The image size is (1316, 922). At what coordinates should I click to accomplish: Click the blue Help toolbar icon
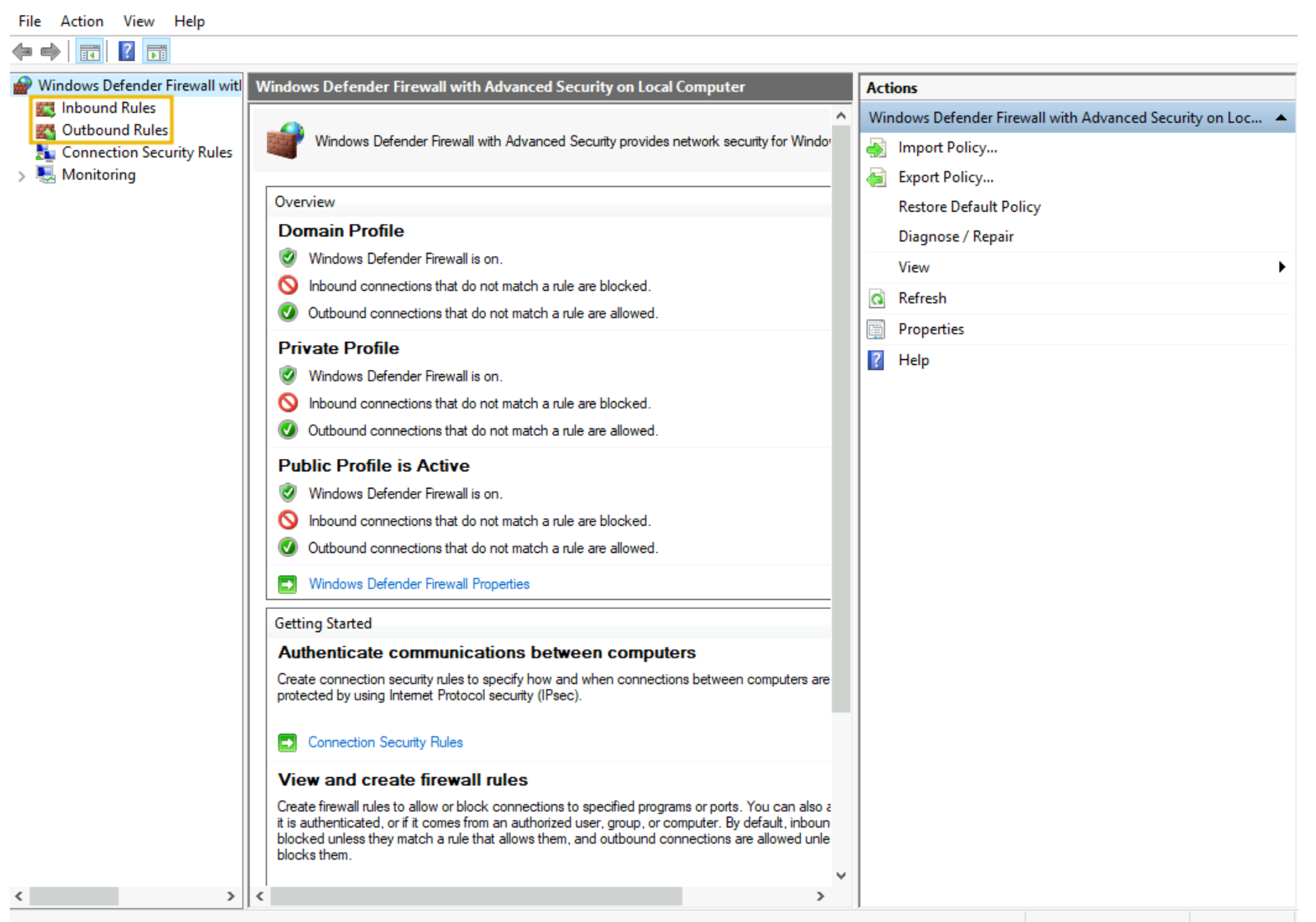point(126,52)
